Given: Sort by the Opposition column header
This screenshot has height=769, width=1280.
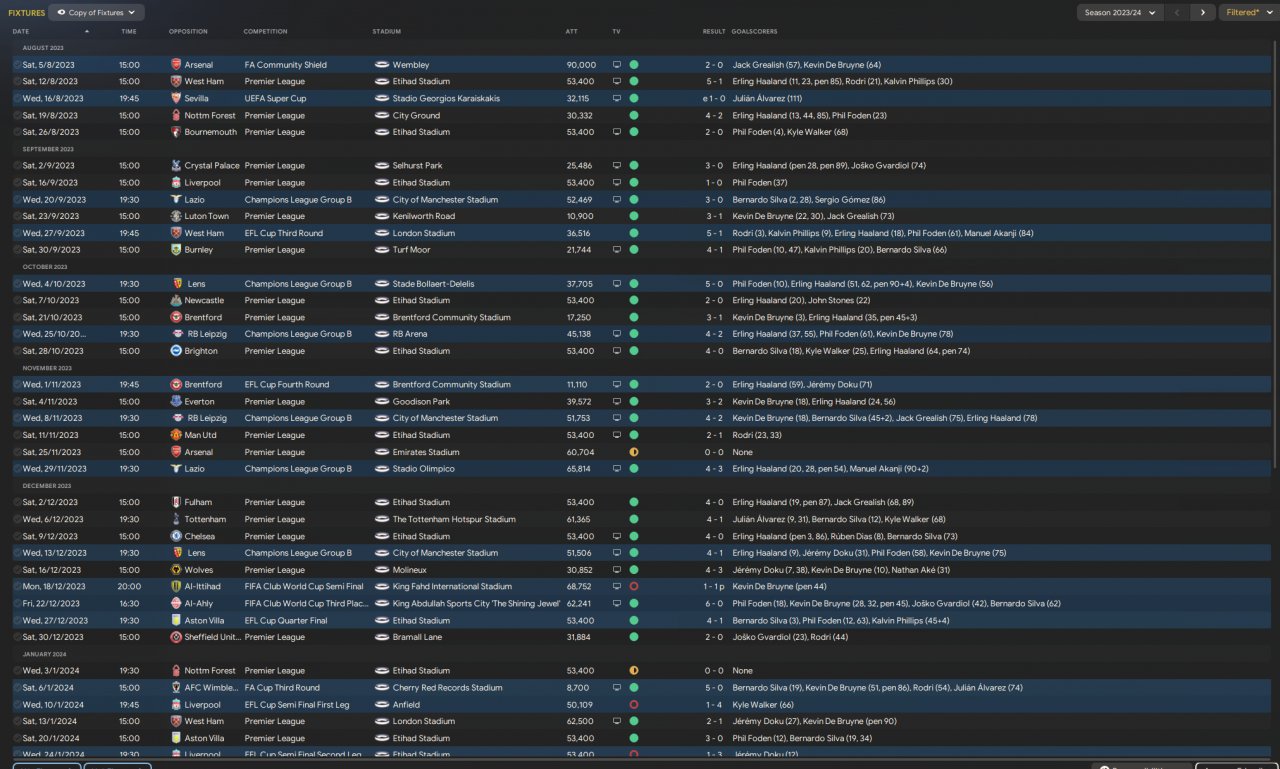Looking at the screenshot, I should [x=189, y=32].
